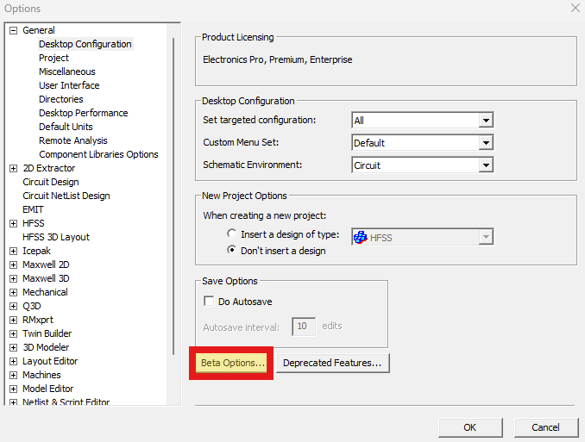The image size is (585, 442).
Task: Enable the Do Autosave checkbox
Action: click(x=209, y=301)
